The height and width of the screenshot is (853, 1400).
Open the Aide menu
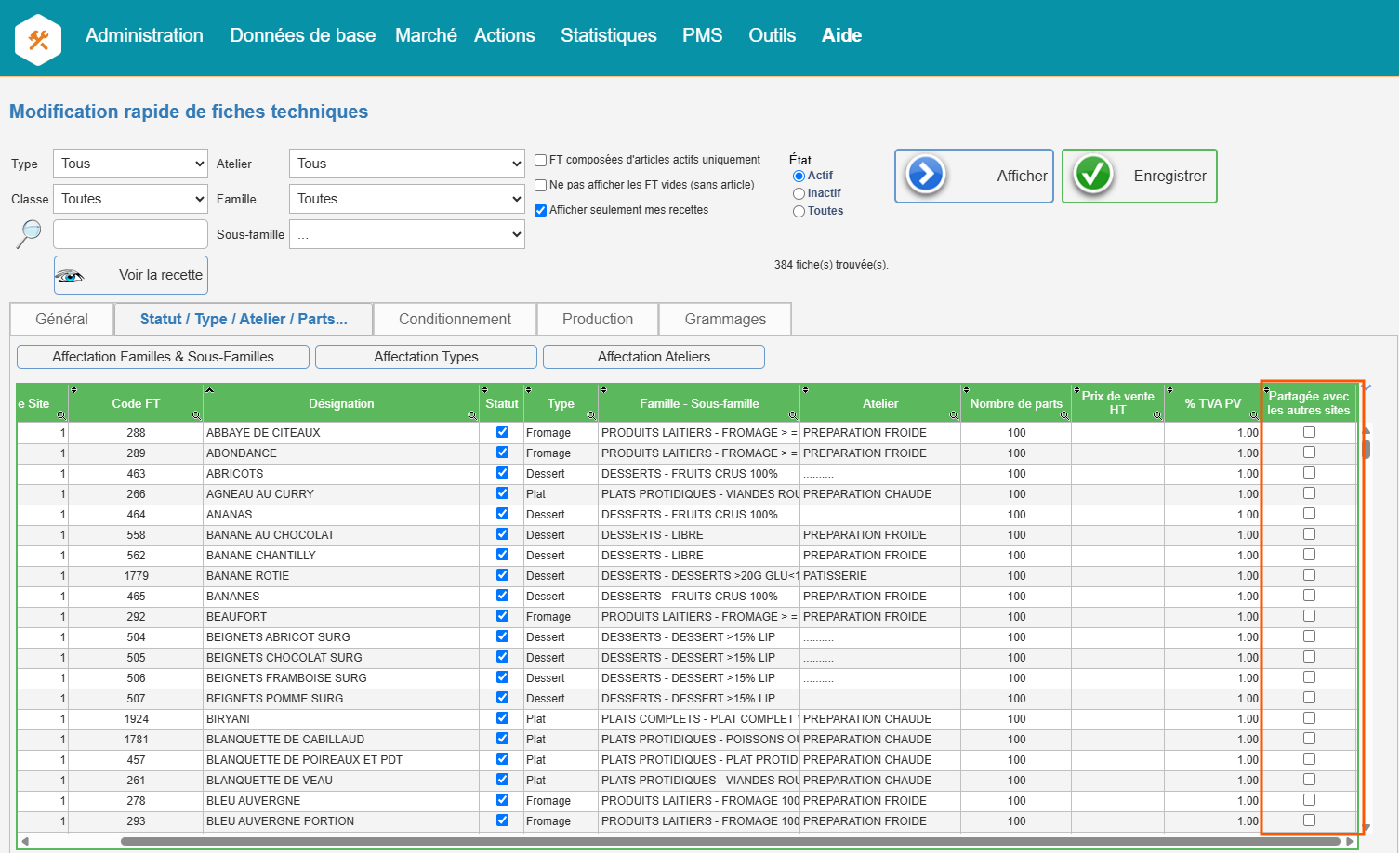[x=841, y=35]
